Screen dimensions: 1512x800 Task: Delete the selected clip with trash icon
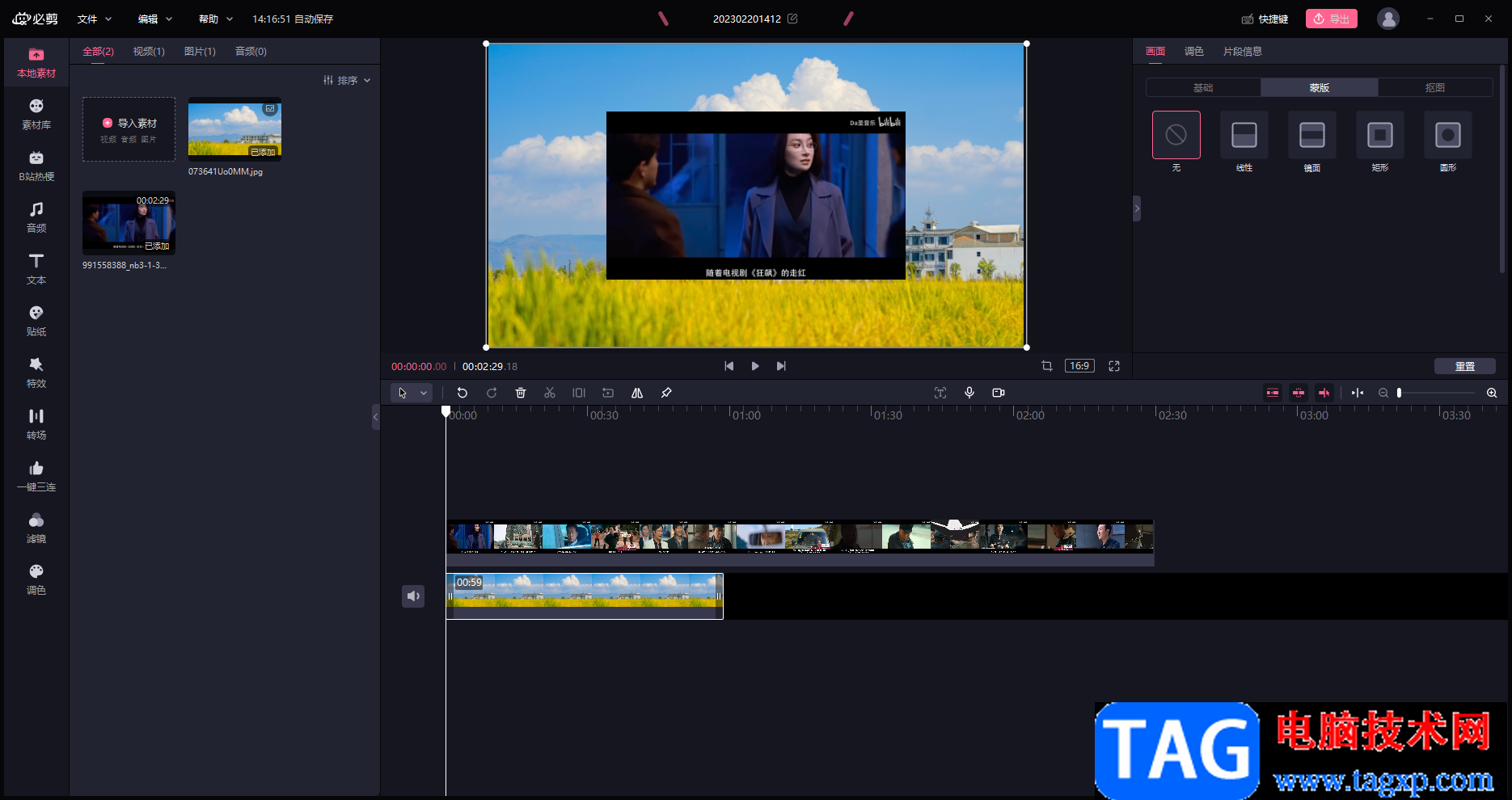(521, 393)
